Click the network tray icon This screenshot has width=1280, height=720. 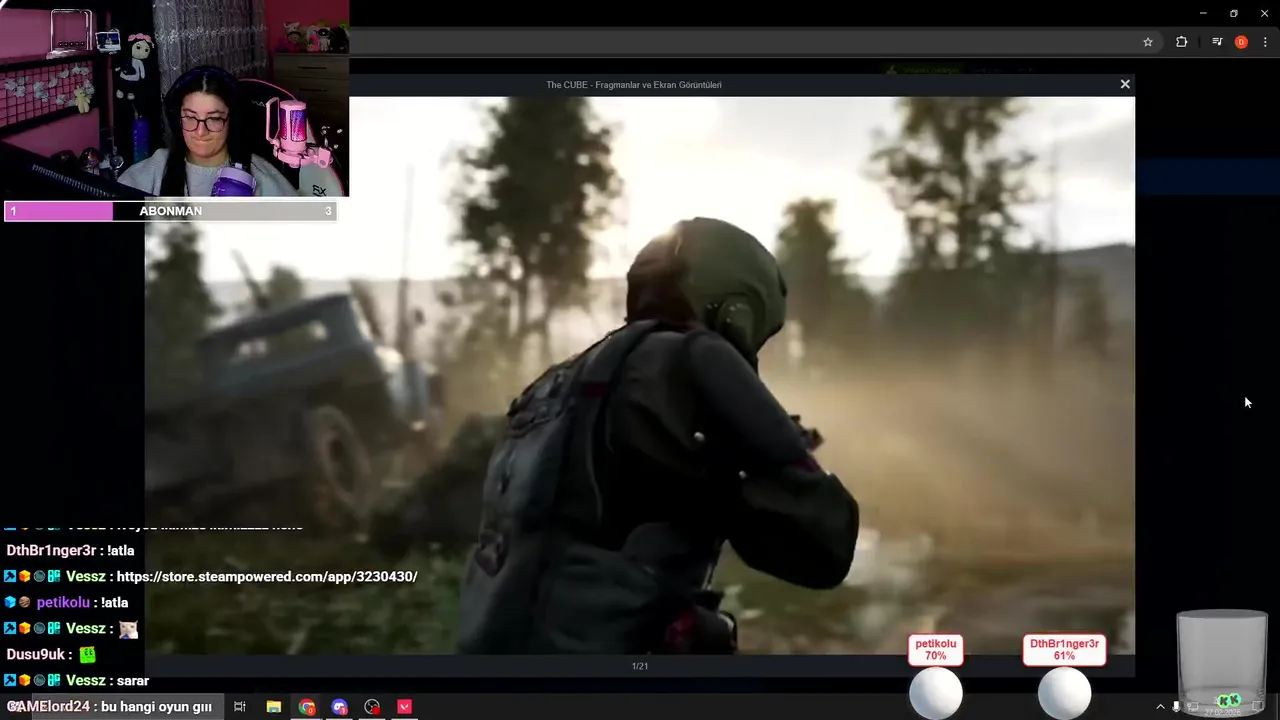coord(1194,706)
